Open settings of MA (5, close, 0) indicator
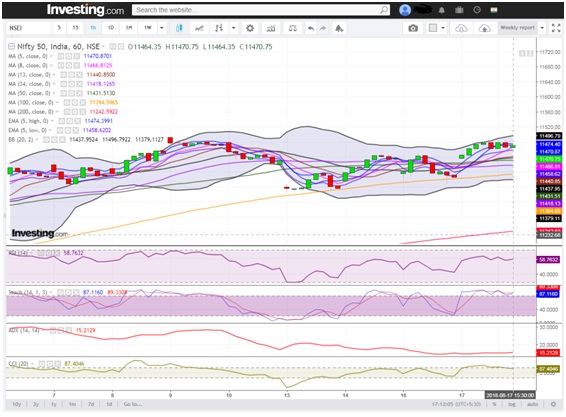The image size is (566, 417). 69,56
